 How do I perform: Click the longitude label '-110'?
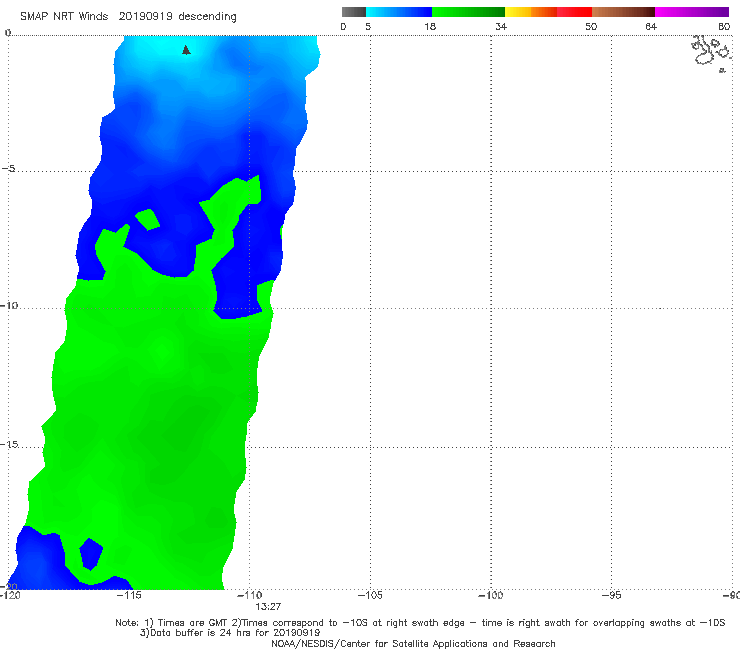coord(250,595)
